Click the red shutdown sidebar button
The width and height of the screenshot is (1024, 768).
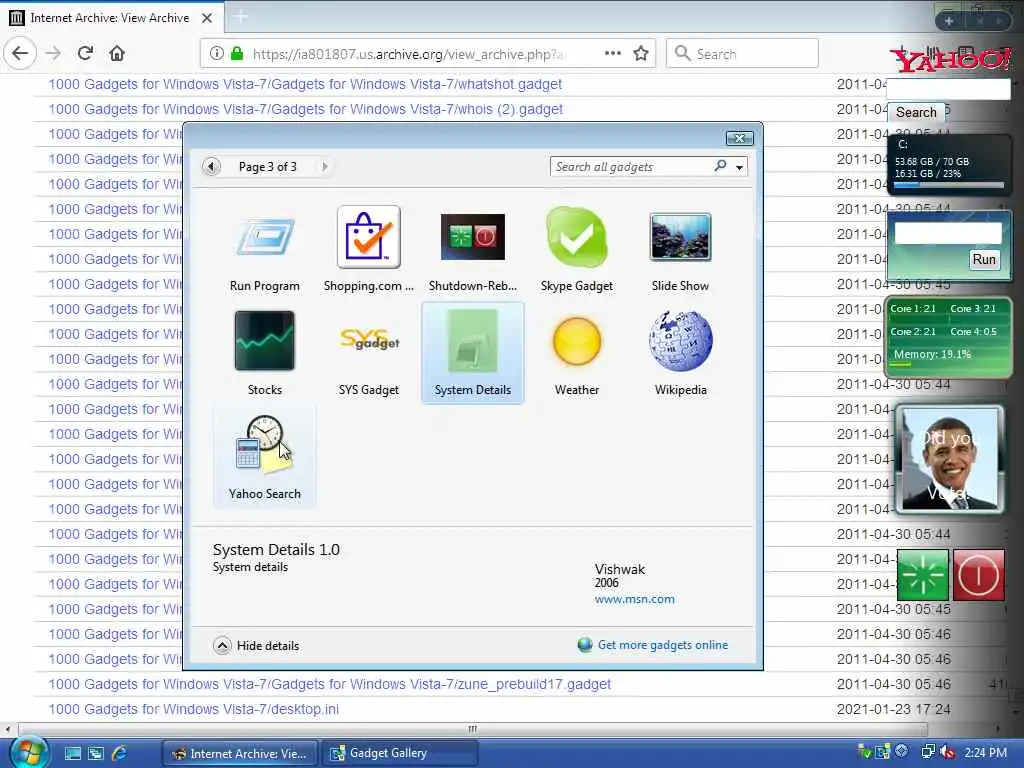[x=978, y=575]
